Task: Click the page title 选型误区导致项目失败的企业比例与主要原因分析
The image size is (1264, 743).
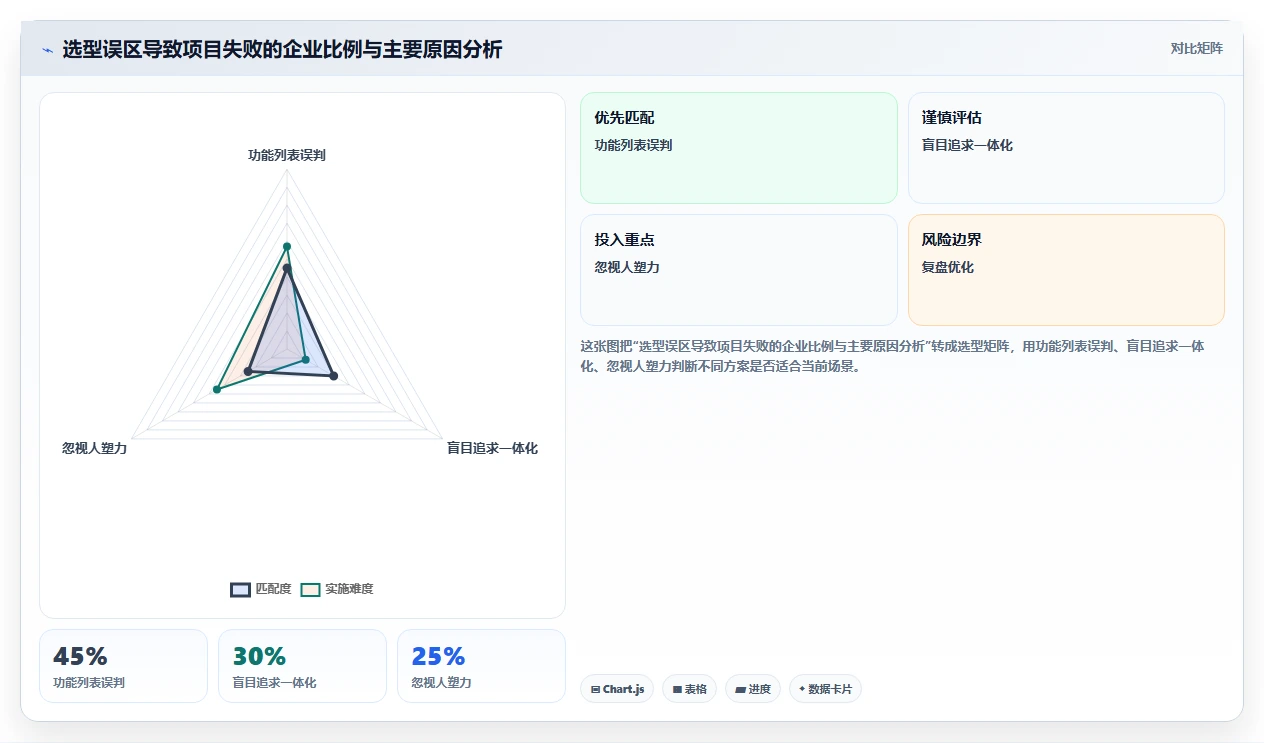Action: pyautogui.click(x=282, y=49)
